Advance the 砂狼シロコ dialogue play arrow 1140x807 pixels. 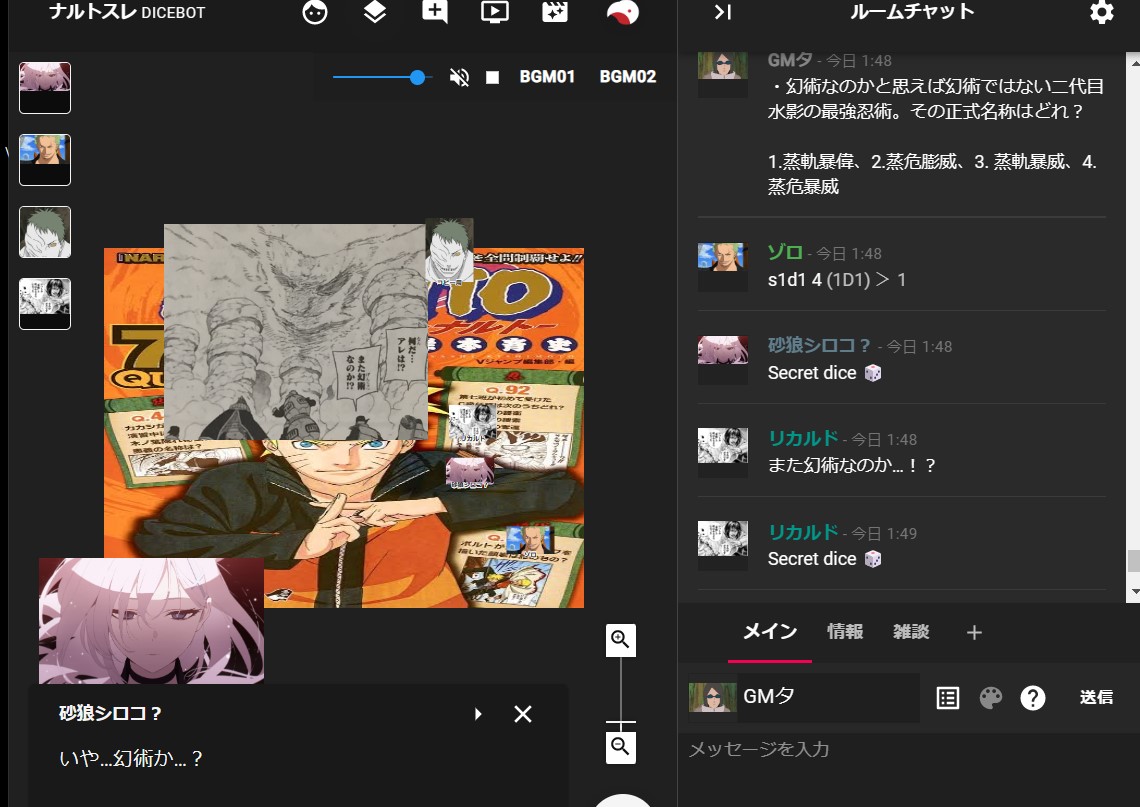478,714
